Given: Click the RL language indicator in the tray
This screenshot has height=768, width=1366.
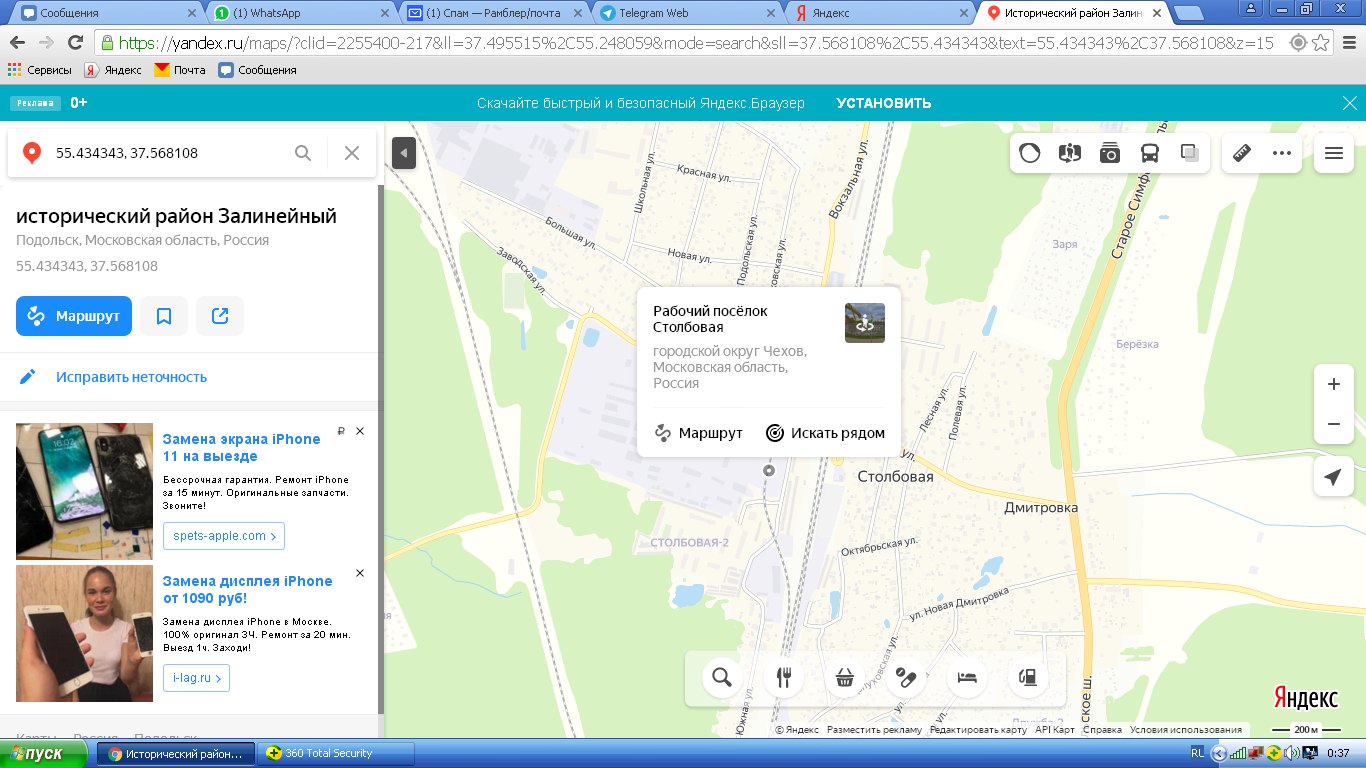Looking at the screenshot, I should (1198, 753).
